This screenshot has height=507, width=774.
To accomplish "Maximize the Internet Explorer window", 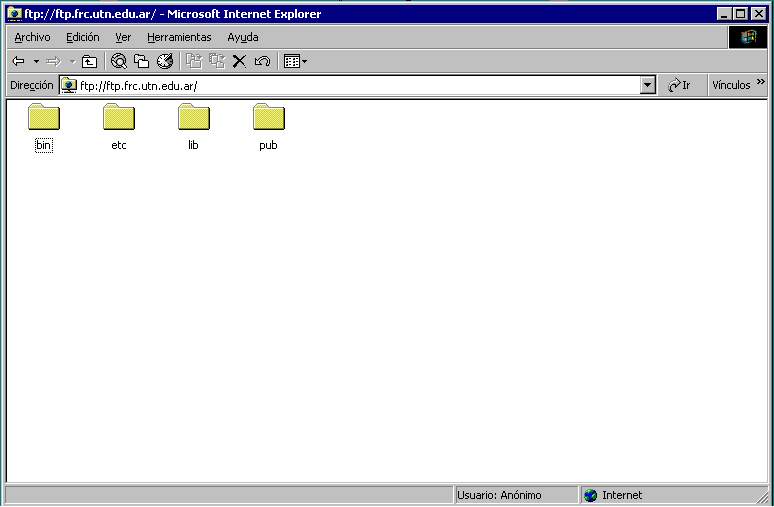I will pos(740,14).
